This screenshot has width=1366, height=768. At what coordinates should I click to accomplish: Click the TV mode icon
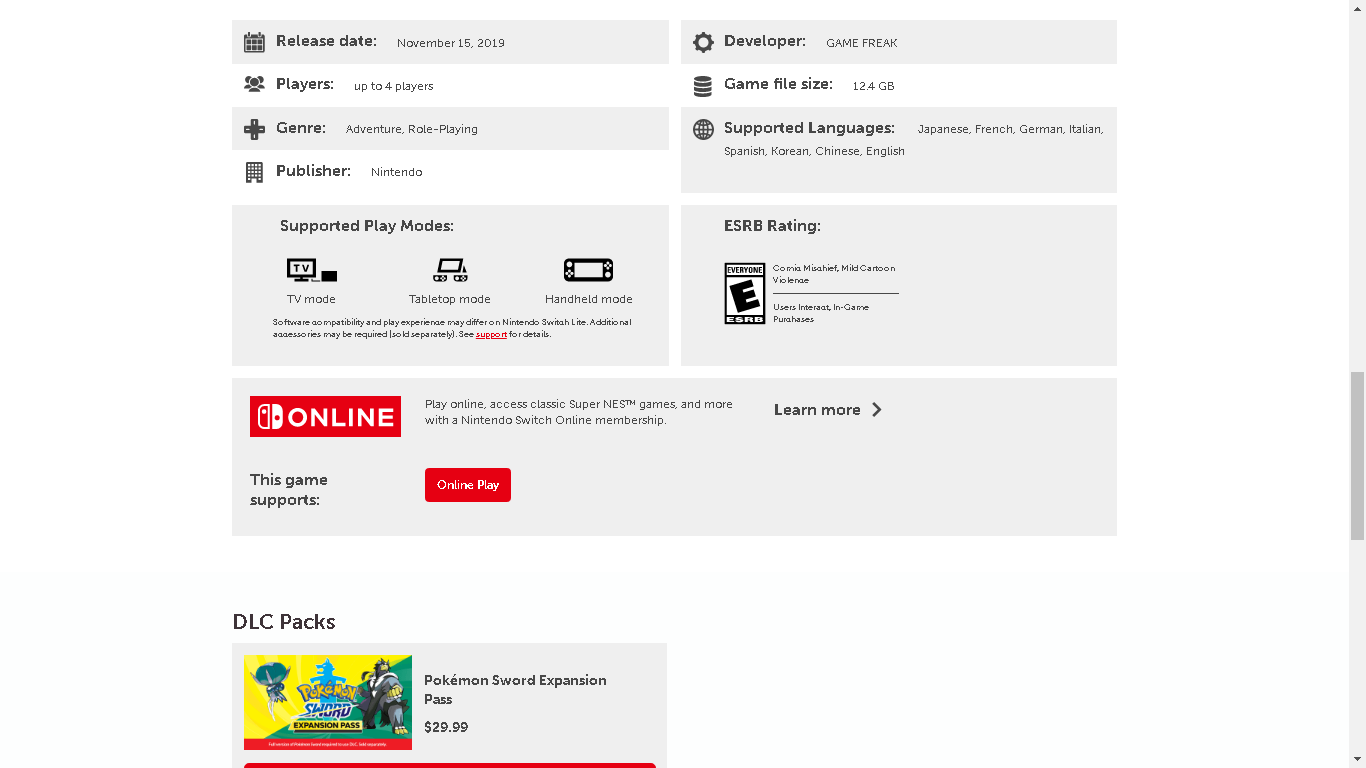tap(311, 270)
